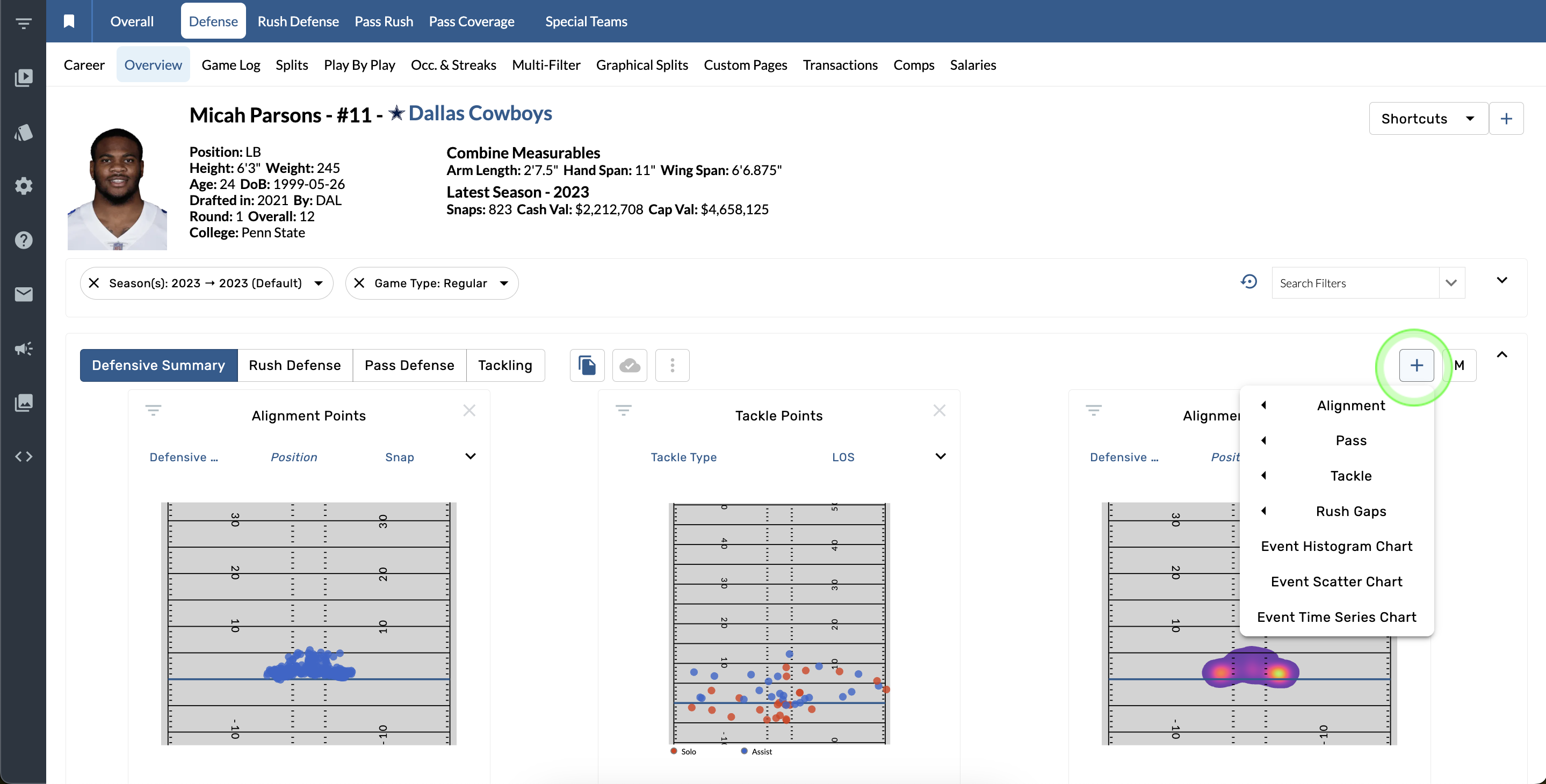The image size is (1546, 784).
Task: Remove the Game Type Regular filter
Action: coord(359,283)
